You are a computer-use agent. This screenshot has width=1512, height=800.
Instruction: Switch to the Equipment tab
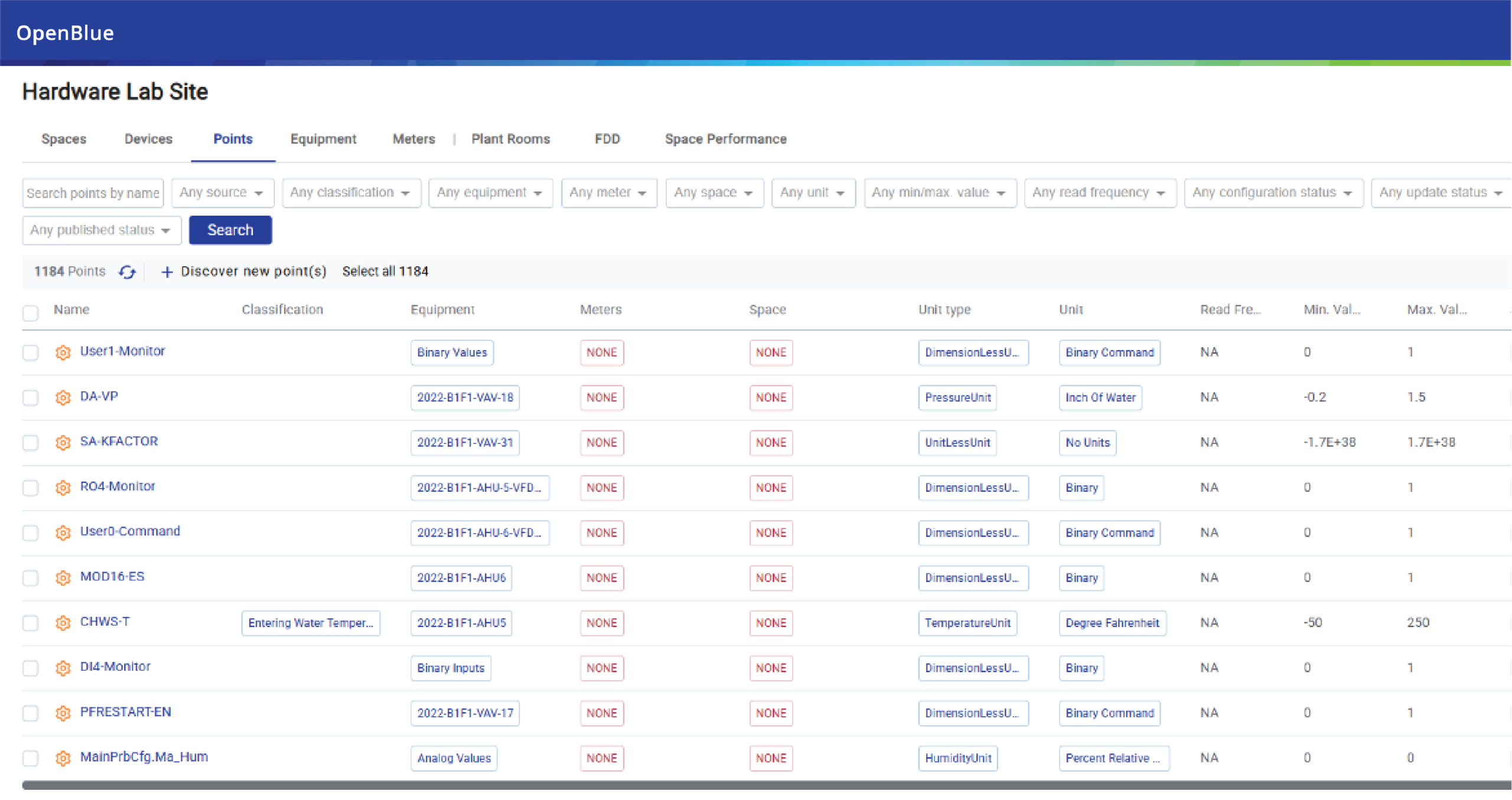click(323, 139)
